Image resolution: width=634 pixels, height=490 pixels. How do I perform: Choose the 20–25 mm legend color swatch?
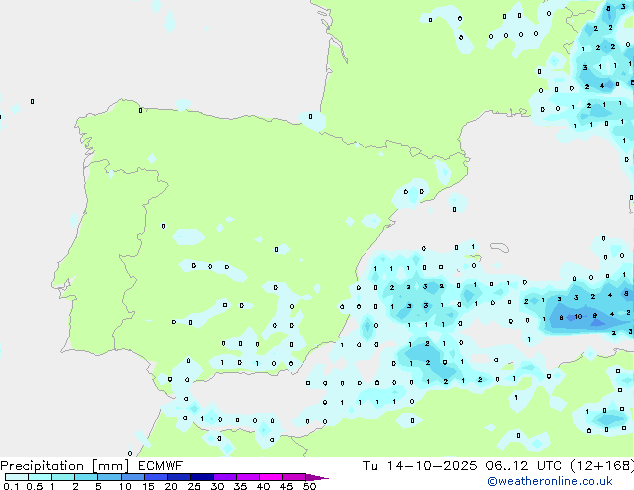point(178,477)
